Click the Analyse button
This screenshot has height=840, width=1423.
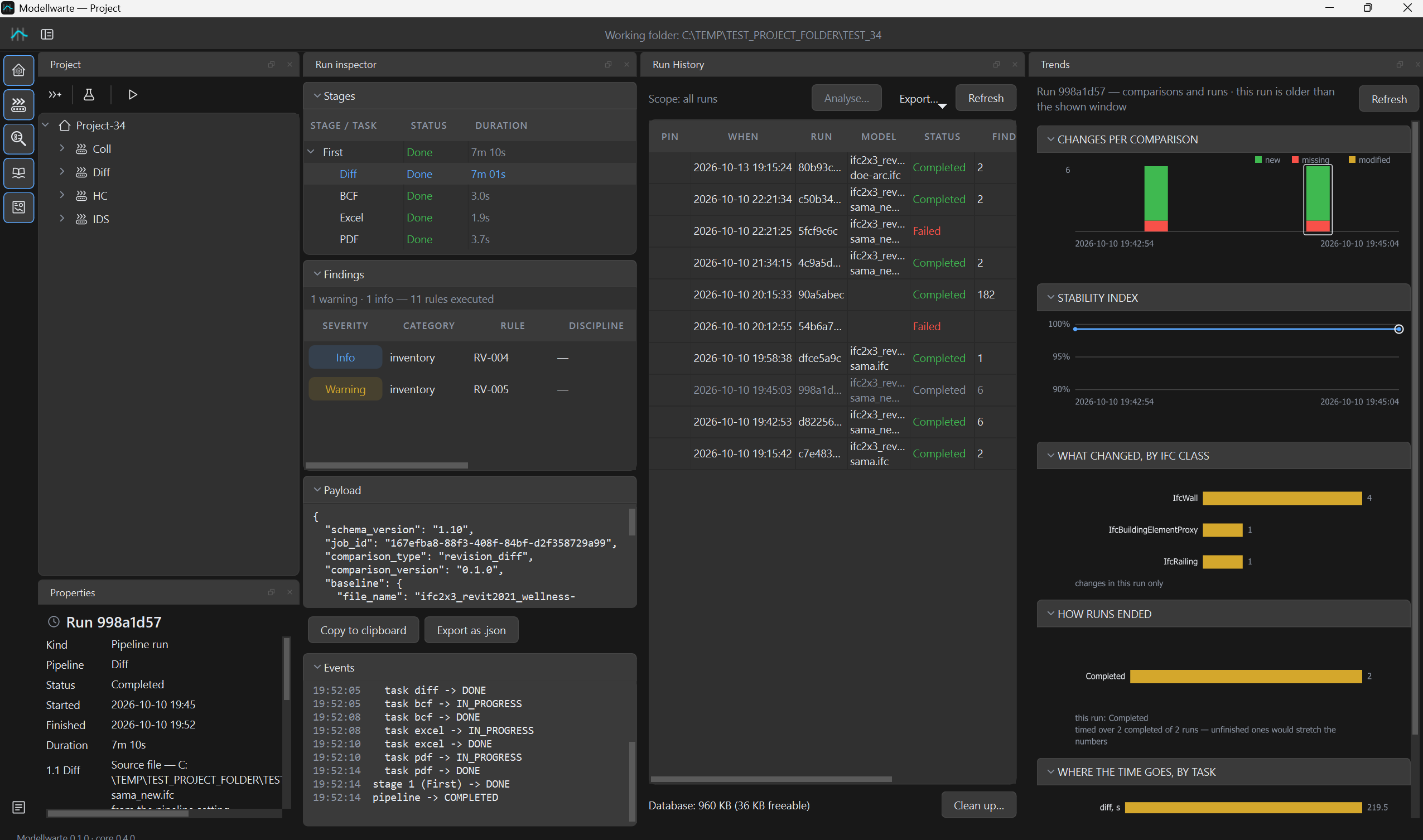coord(846,98)
